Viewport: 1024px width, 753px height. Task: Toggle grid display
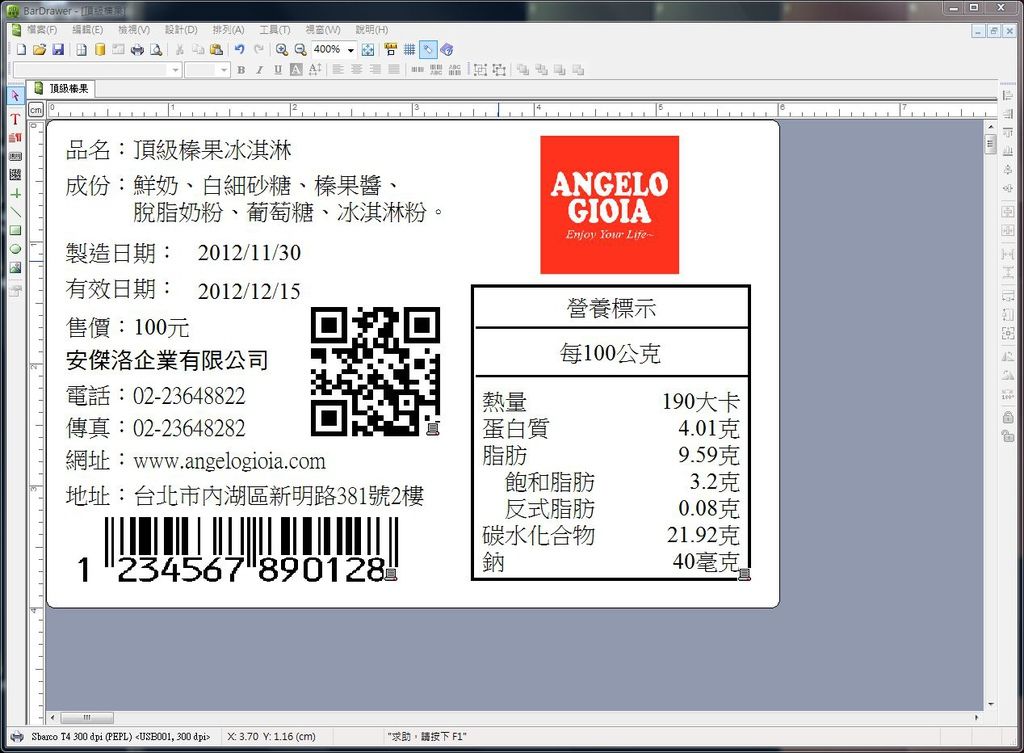(x=409, y=50)
